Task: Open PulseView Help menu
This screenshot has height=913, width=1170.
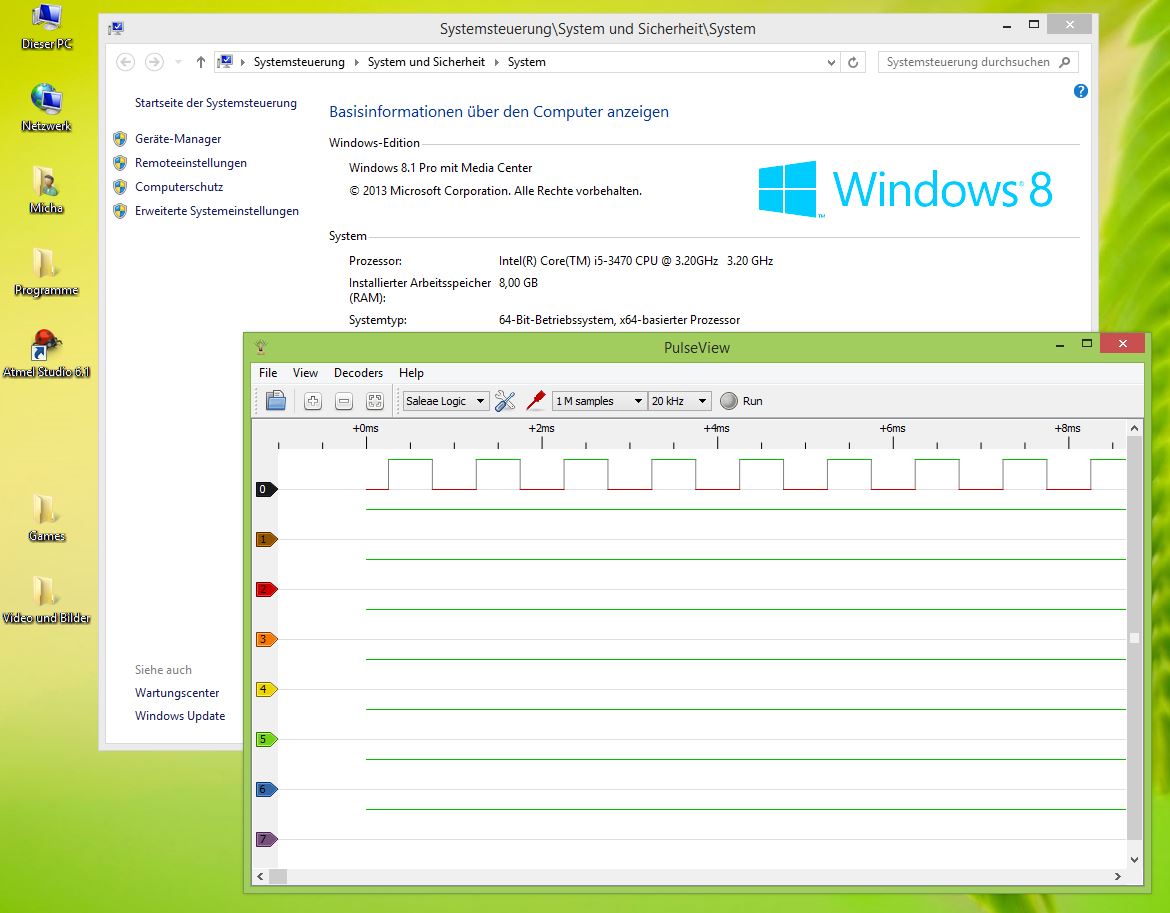Action: click(411, 373)
